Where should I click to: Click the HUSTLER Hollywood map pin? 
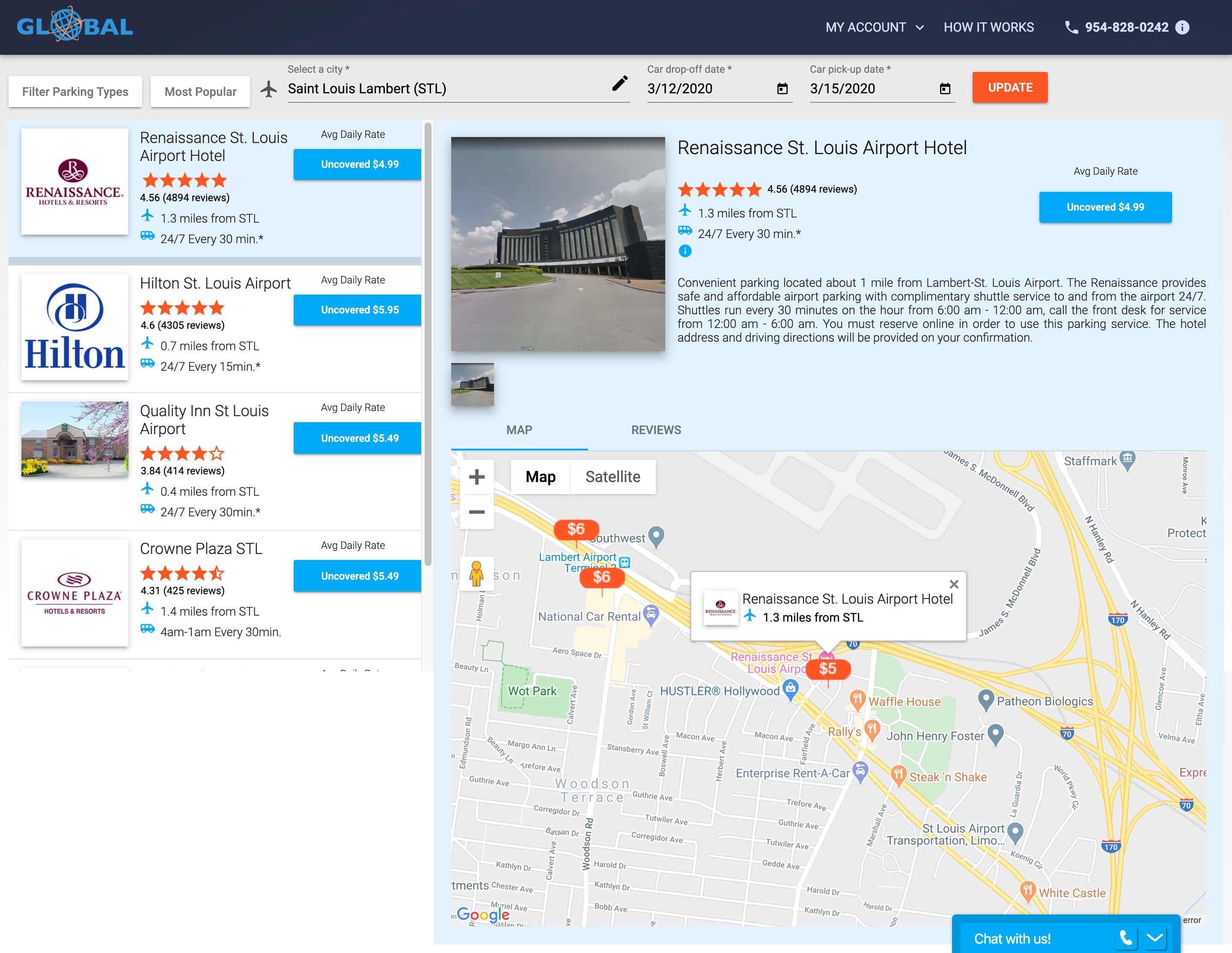coord(790,690)
